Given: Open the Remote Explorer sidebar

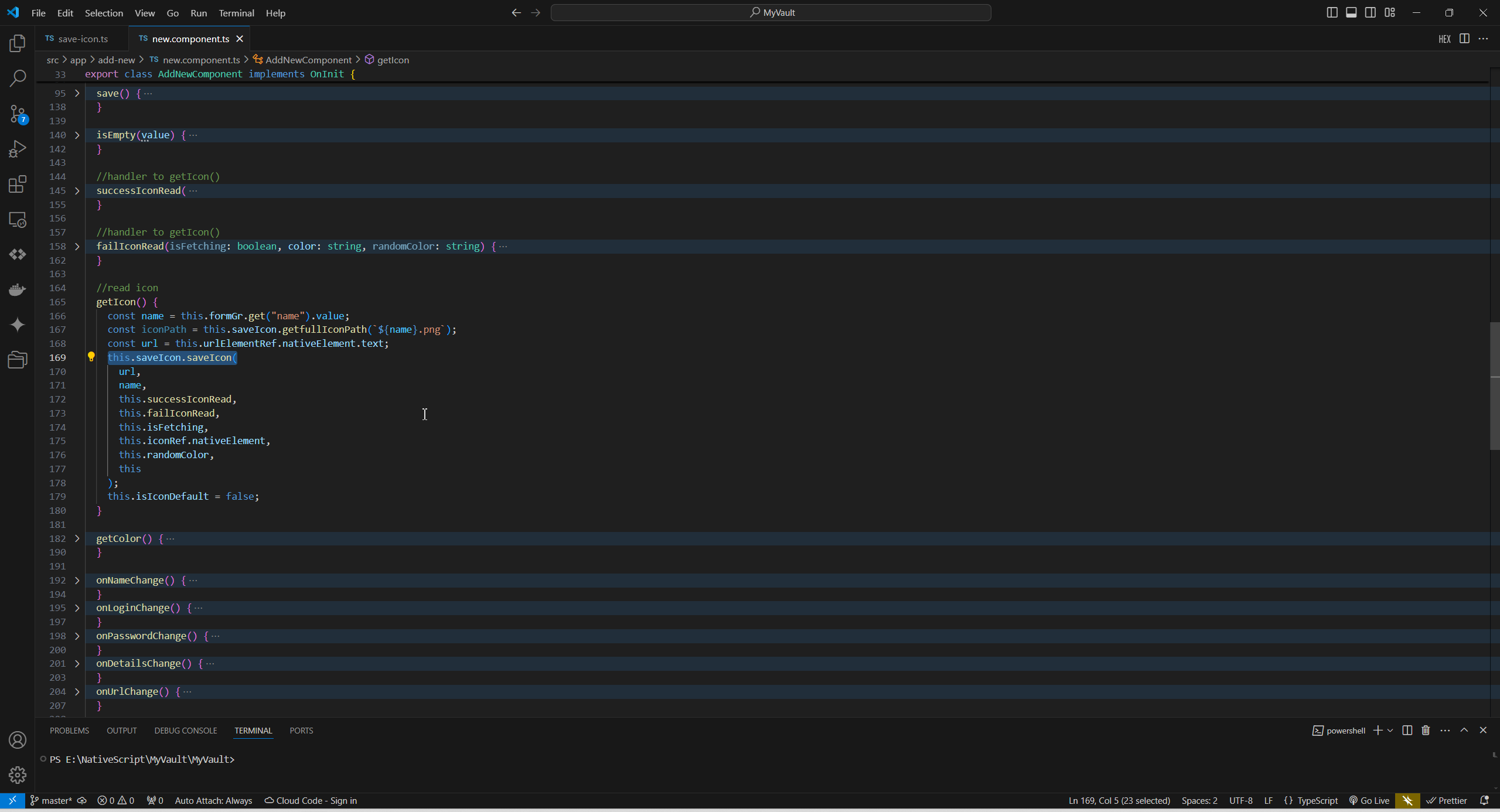Looking at the screenshot, I should coord(18,220).
